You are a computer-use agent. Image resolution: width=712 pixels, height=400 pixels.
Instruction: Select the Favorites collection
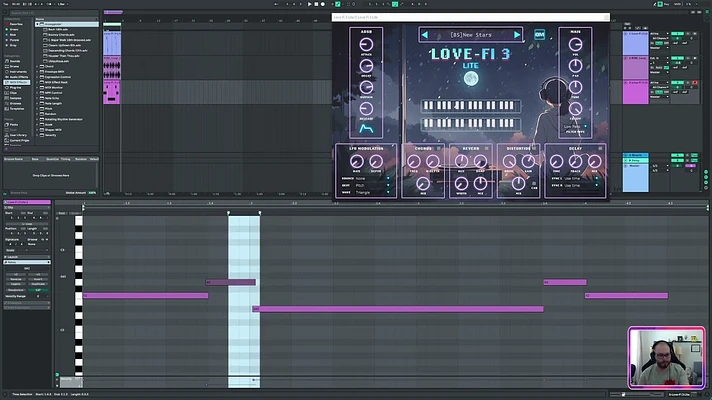[x=14, y=24]
